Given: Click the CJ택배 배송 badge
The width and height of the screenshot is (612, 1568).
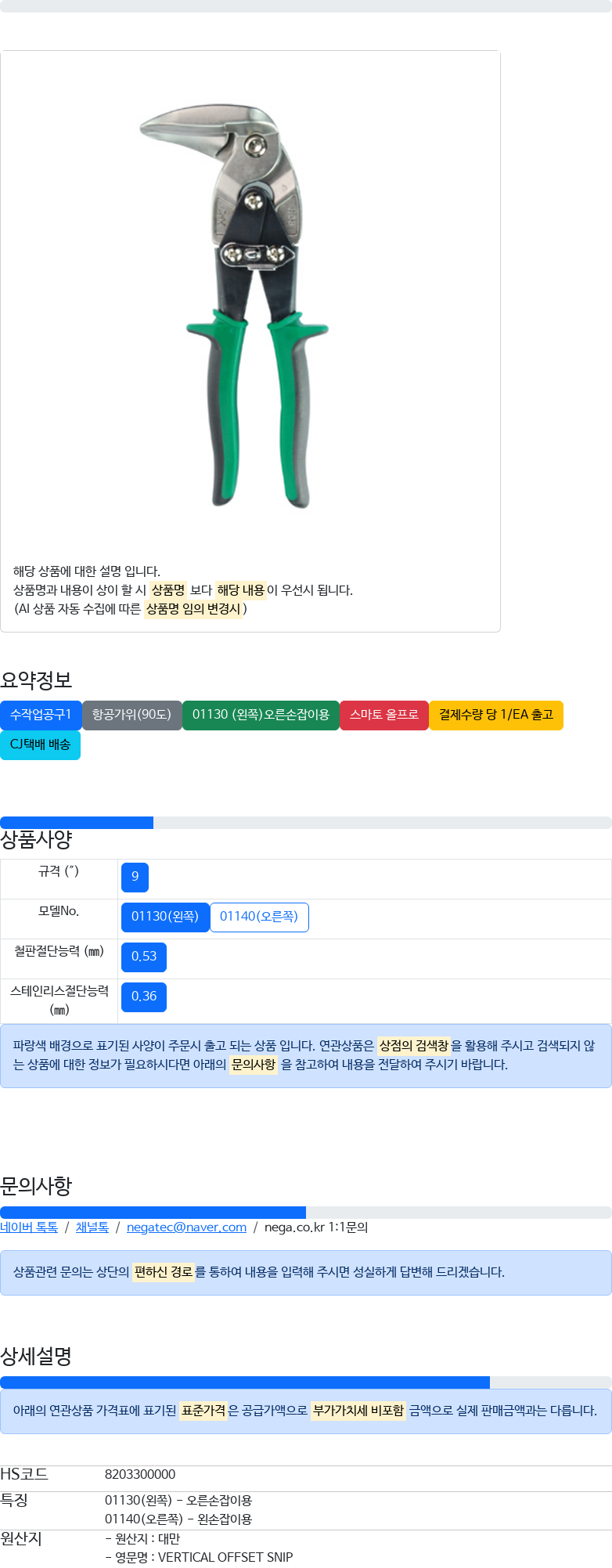Looking at the screenshot, I should [41, 744].
